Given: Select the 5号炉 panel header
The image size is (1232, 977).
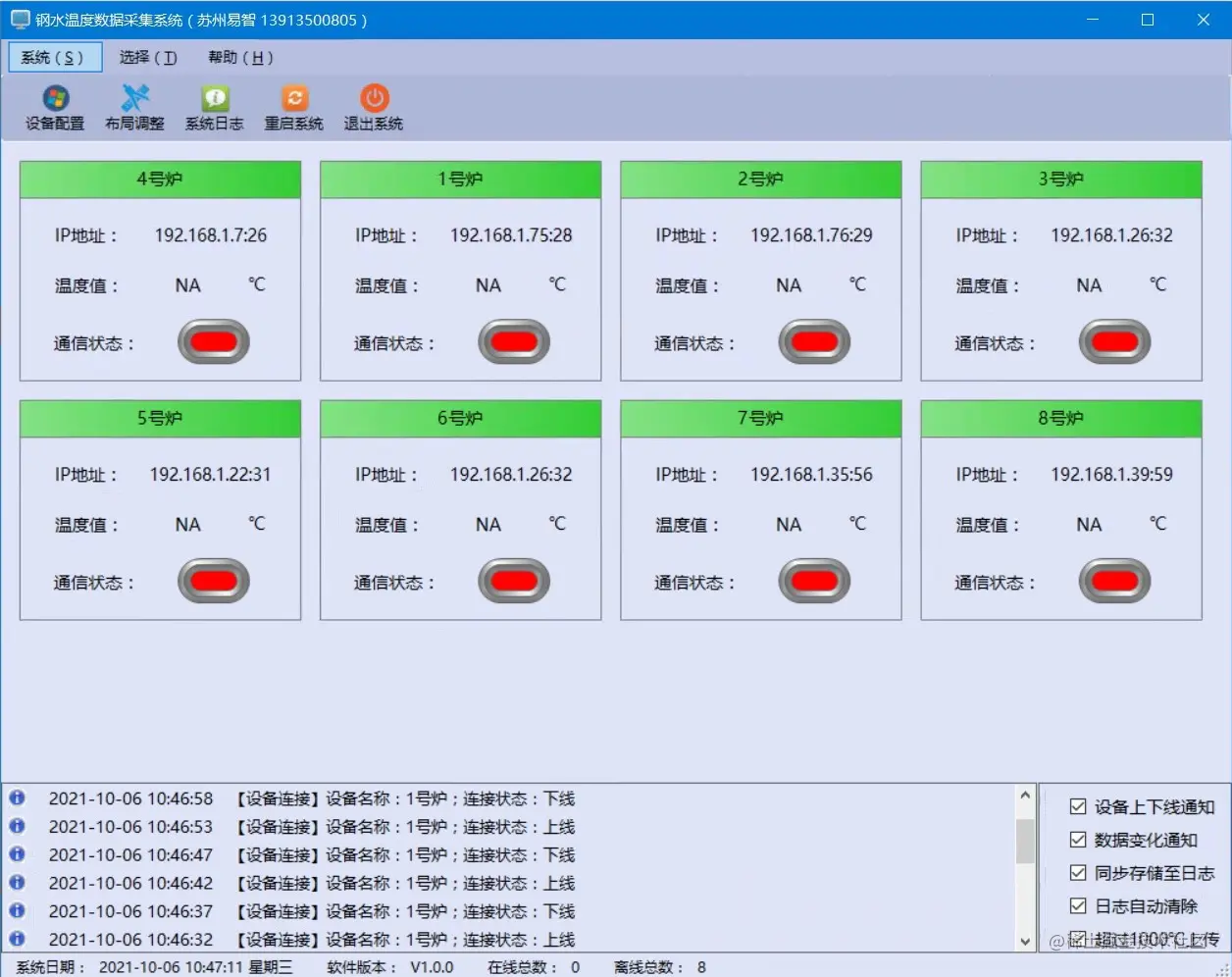Looking at the screenshot, I should pos(160,418).
